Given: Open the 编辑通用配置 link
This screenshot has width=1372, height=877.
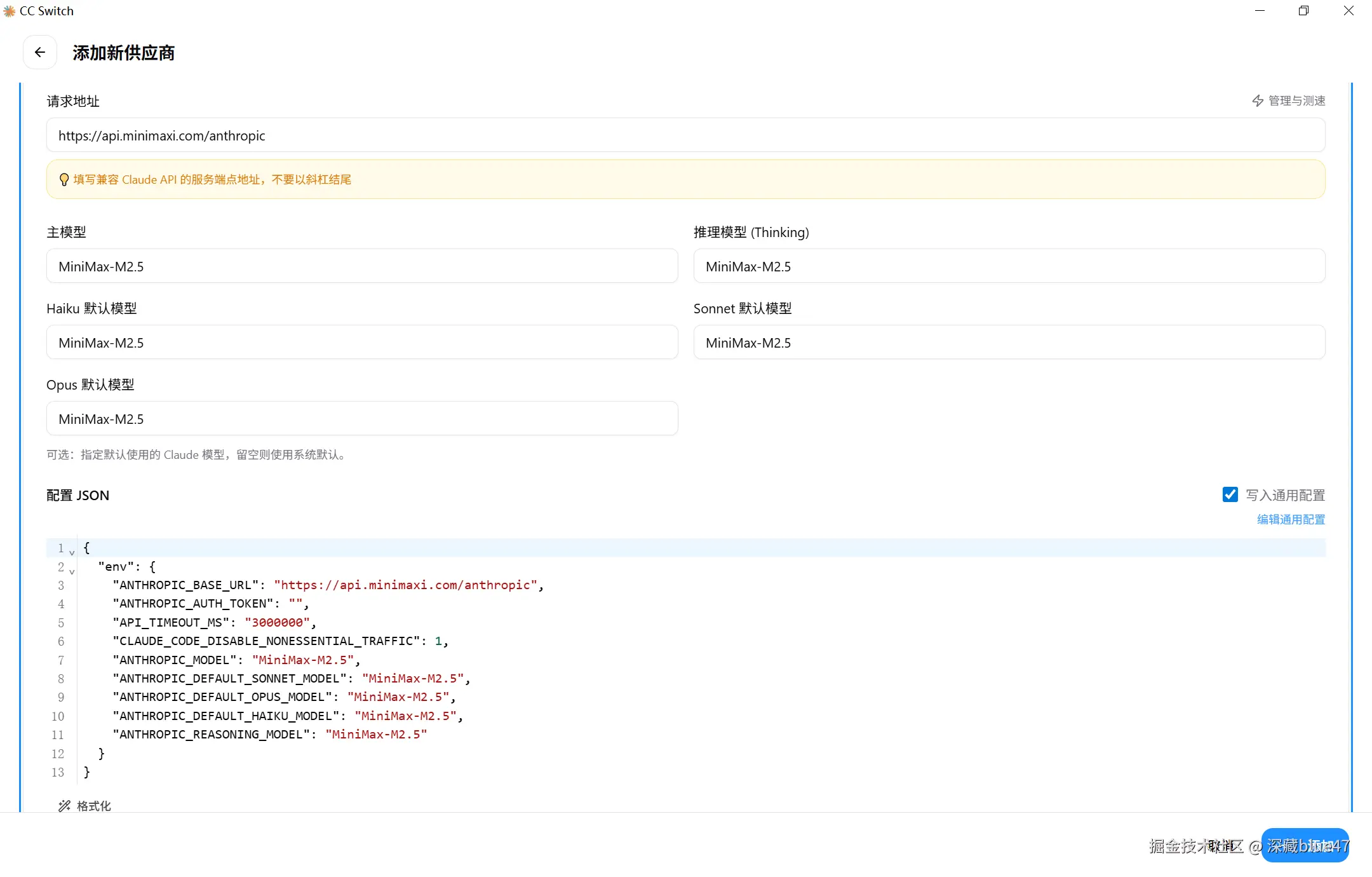Looking at the screenshot, I should (x=1291, y=519).
